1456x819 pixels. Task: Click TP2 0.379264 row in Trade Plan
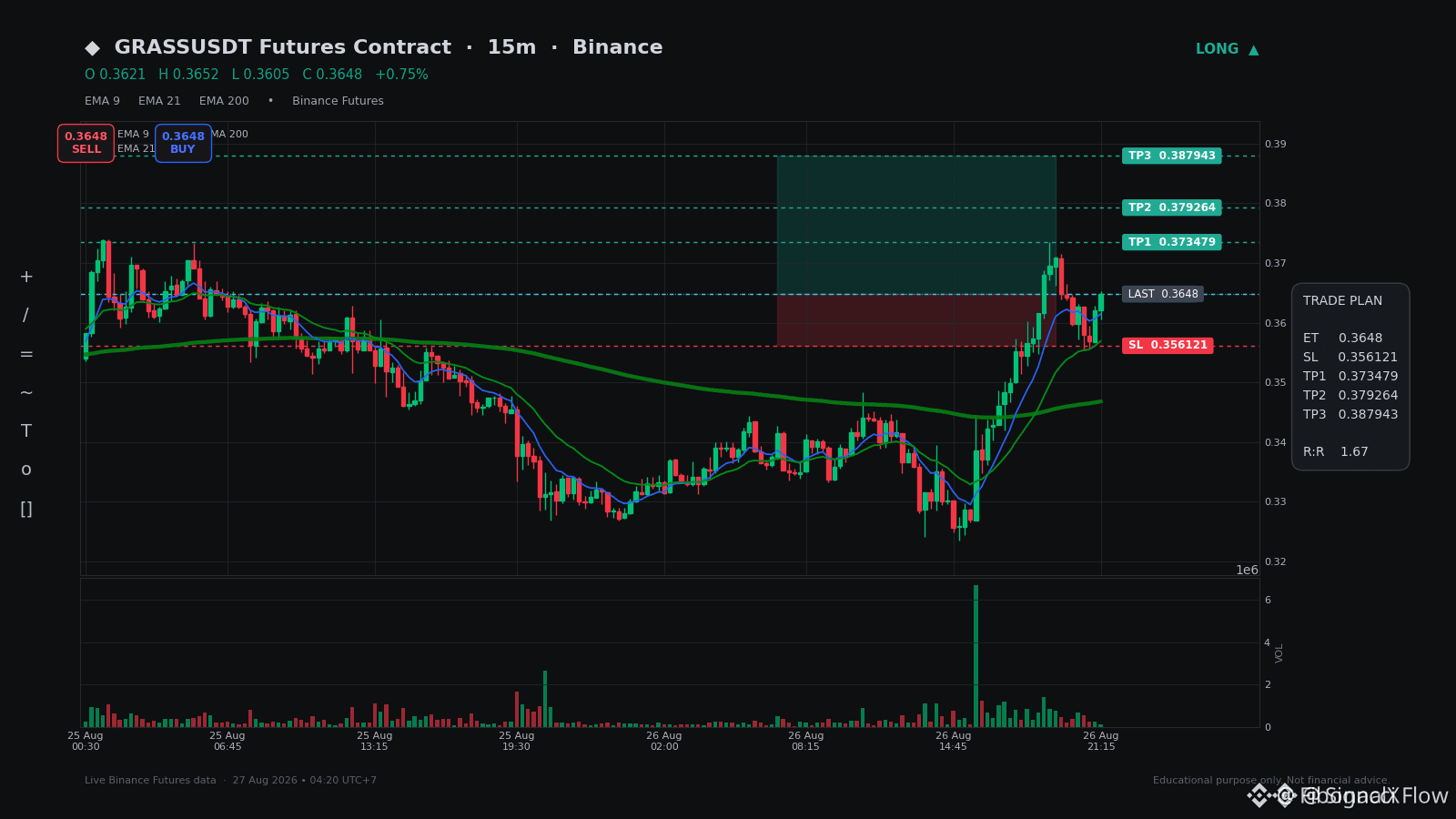click(1350, 396)
